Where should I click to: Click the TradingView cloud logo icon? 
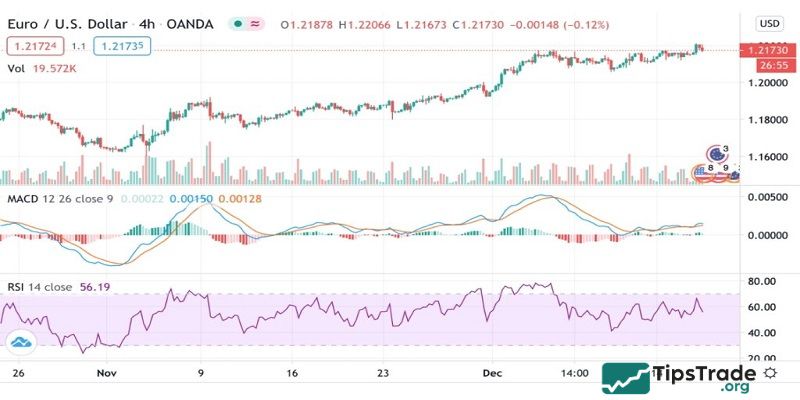tap(21, 343)
